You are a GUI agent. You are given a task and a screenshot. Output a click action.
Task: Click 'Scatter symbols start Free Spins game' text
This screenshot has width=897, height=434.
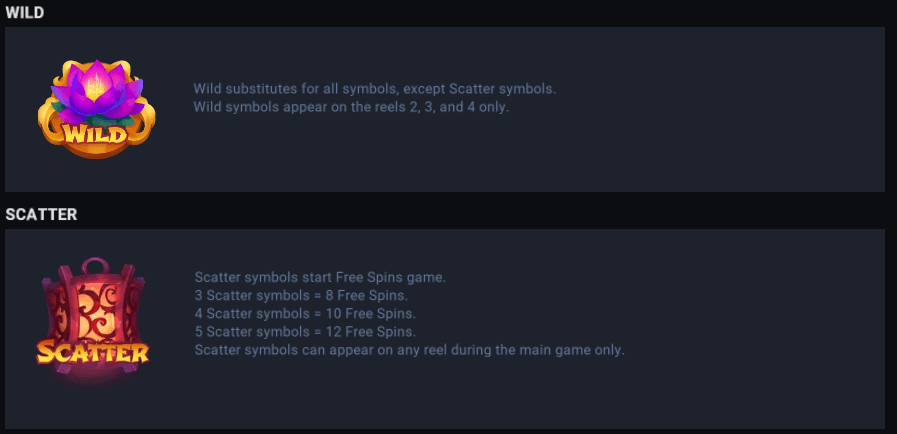[319, 277]
